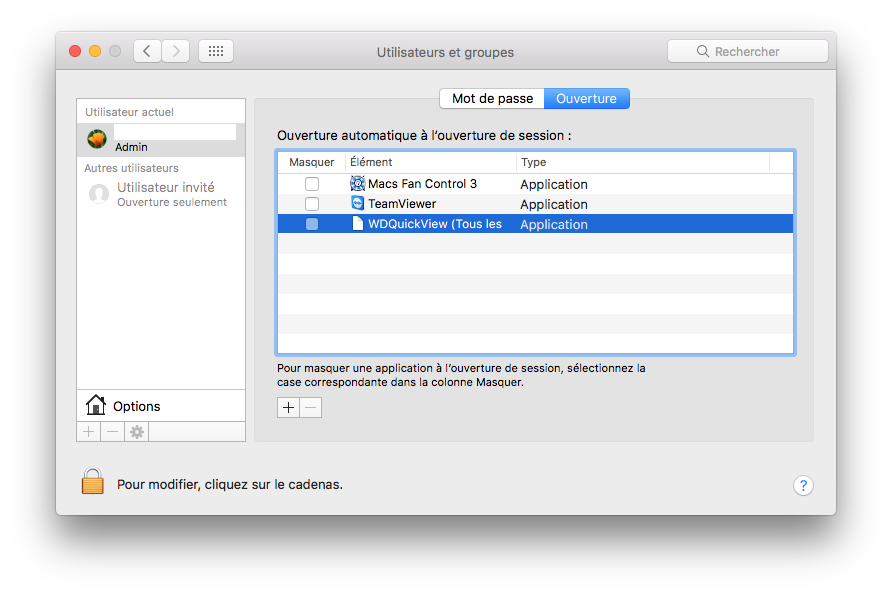Toggle Masquer checkbox for WDQuickView
Viewport: 892px width, 595px height.
point(312,224)
